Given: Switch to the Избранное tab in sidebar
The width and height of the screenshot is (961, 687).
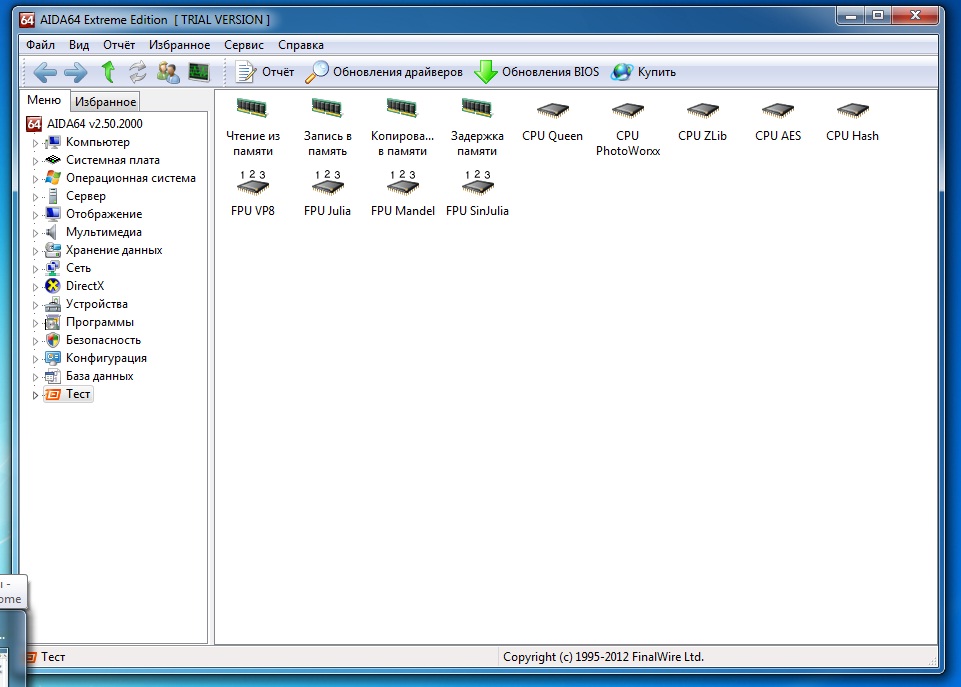Looking at the screenshot, I should pyautogui.click(x=105, y=102).
